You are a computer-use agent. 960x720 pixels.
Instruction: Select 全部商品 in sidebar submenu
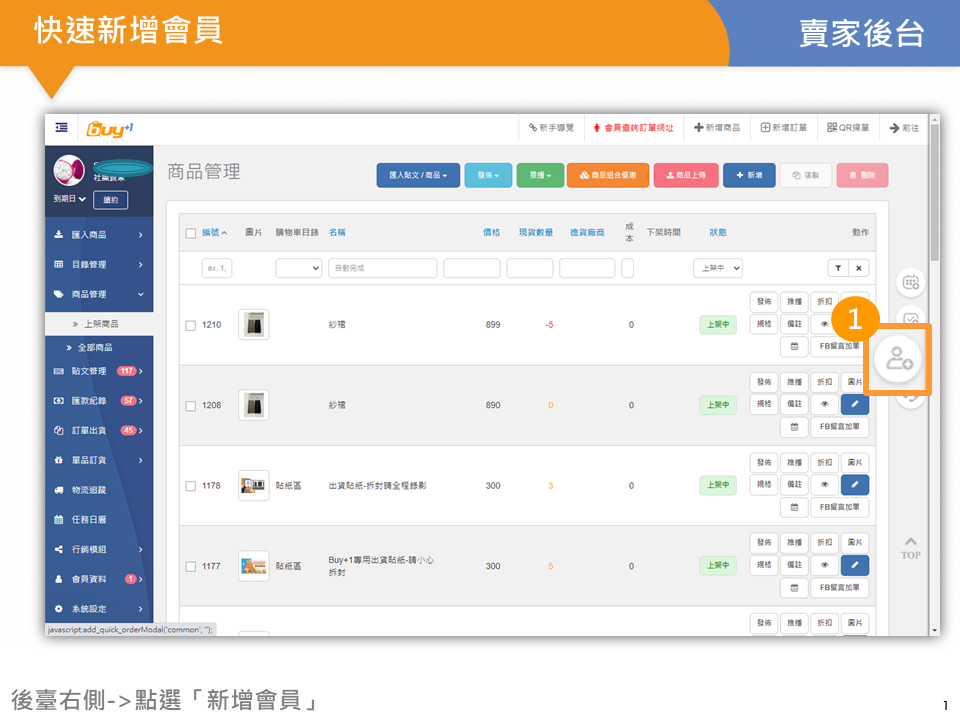(95, 348)
